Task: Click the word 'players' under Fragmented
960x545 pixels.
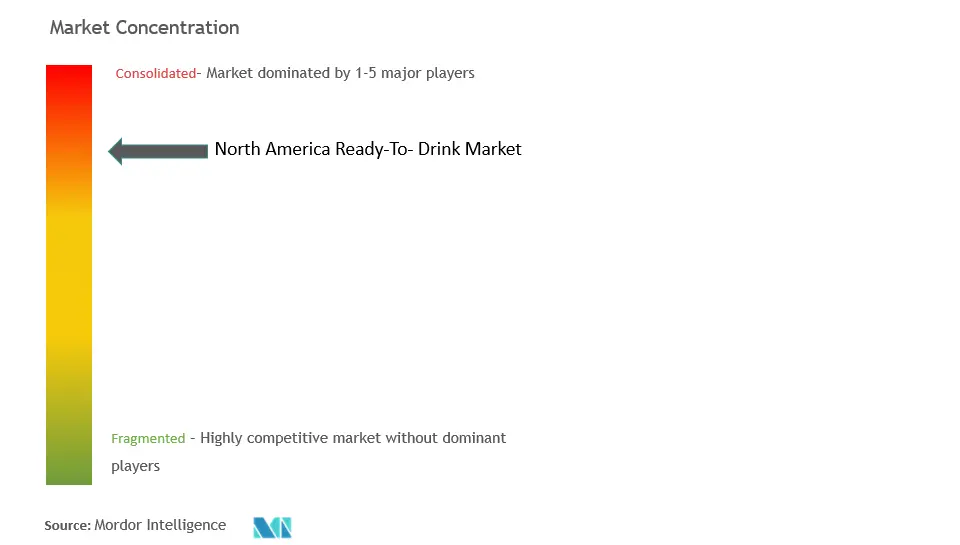Action: coord(135,466)
